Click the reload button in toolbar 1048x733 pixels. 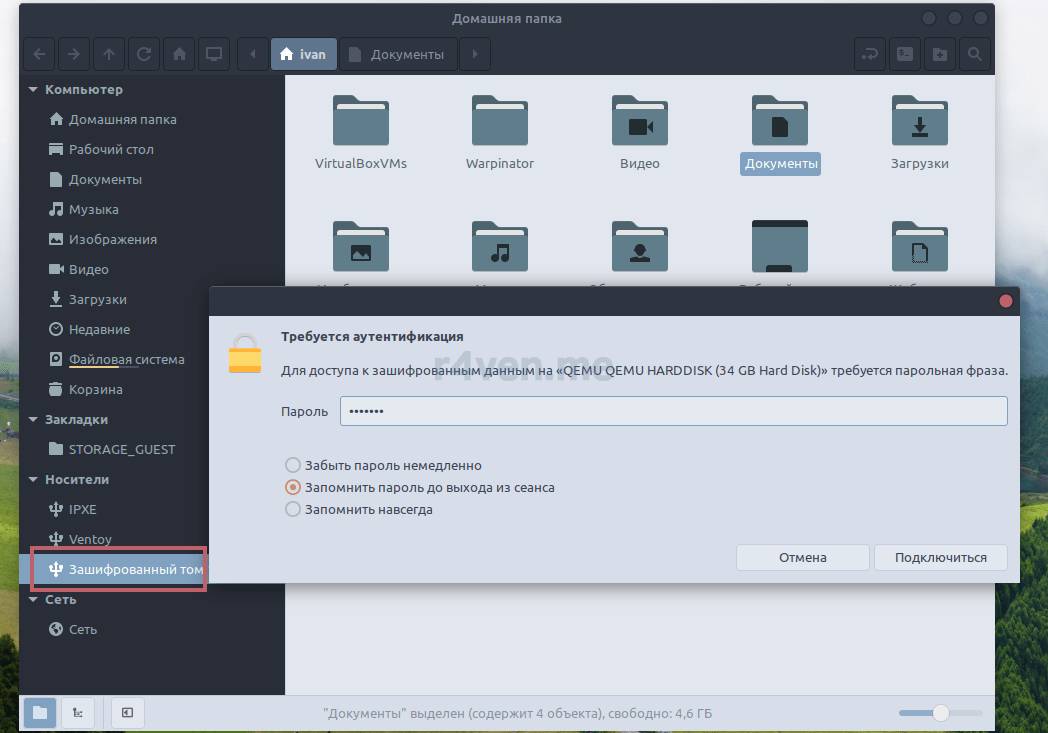144,54
